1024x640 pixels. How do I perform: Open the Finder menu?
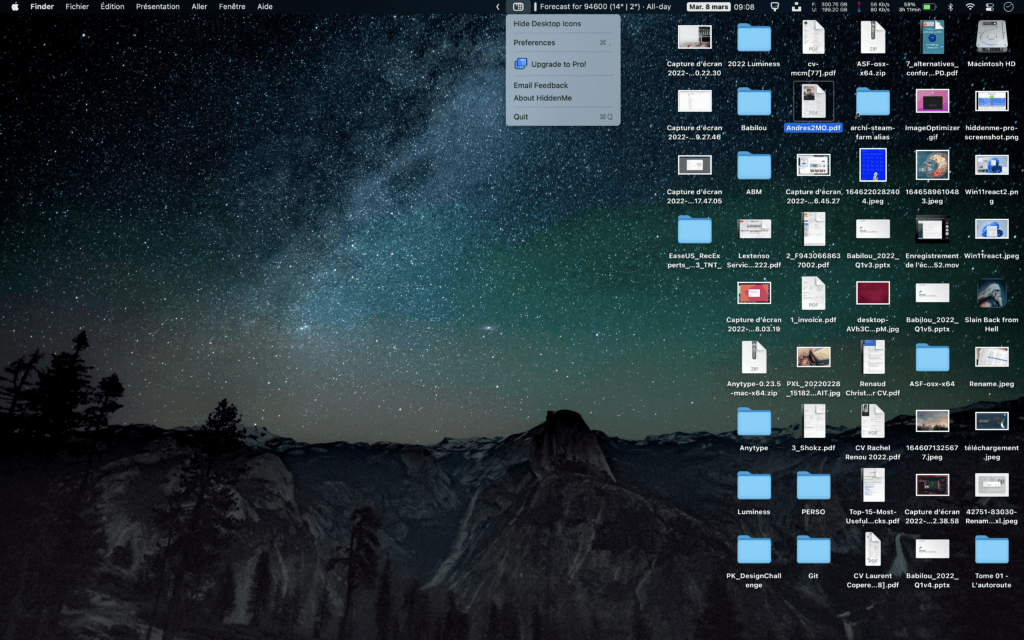[42, 7]
